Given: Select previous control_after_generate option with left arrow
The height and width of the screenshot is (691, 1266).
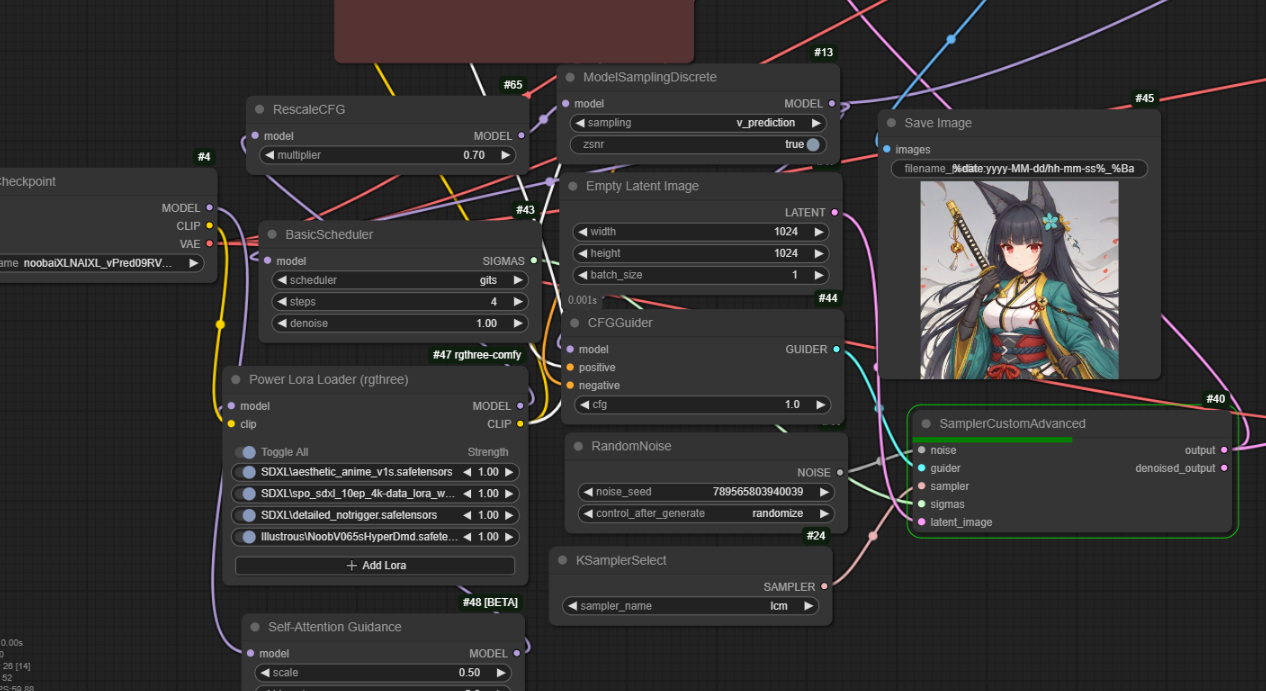Looking at the screenshot, I should tap(588, 513).
